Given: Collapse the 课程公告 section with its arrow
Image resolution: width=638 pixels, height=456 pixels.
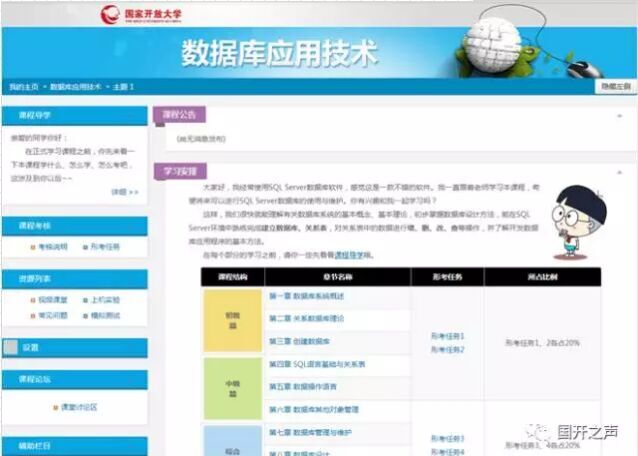Looking at the screenshot, I should click(x=621, y=115).
